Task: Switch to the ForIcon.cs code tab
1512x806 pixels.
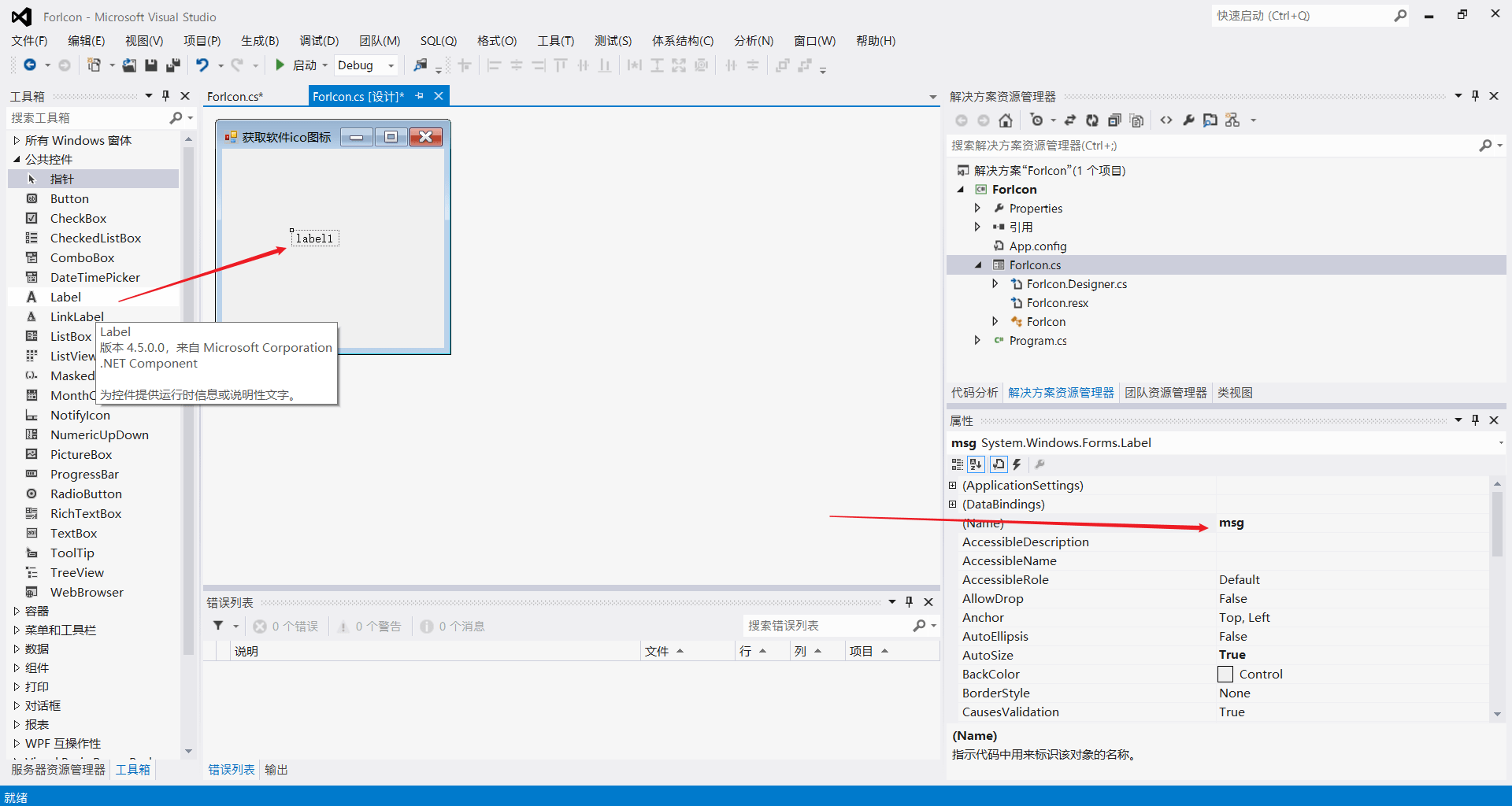Action: tap(235, 97)
